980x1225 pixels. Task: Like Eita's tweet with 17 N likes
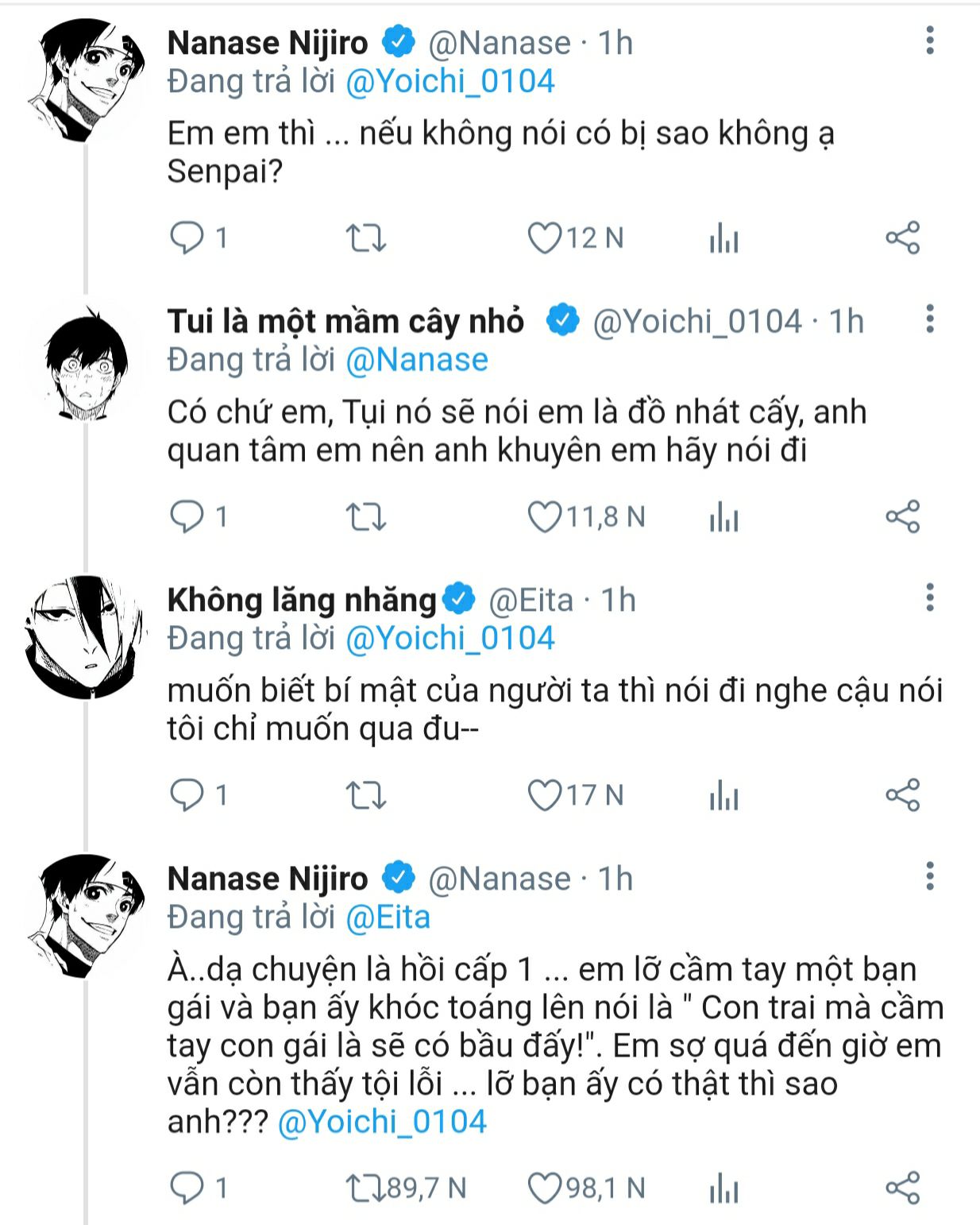click(x=546, y=795)
